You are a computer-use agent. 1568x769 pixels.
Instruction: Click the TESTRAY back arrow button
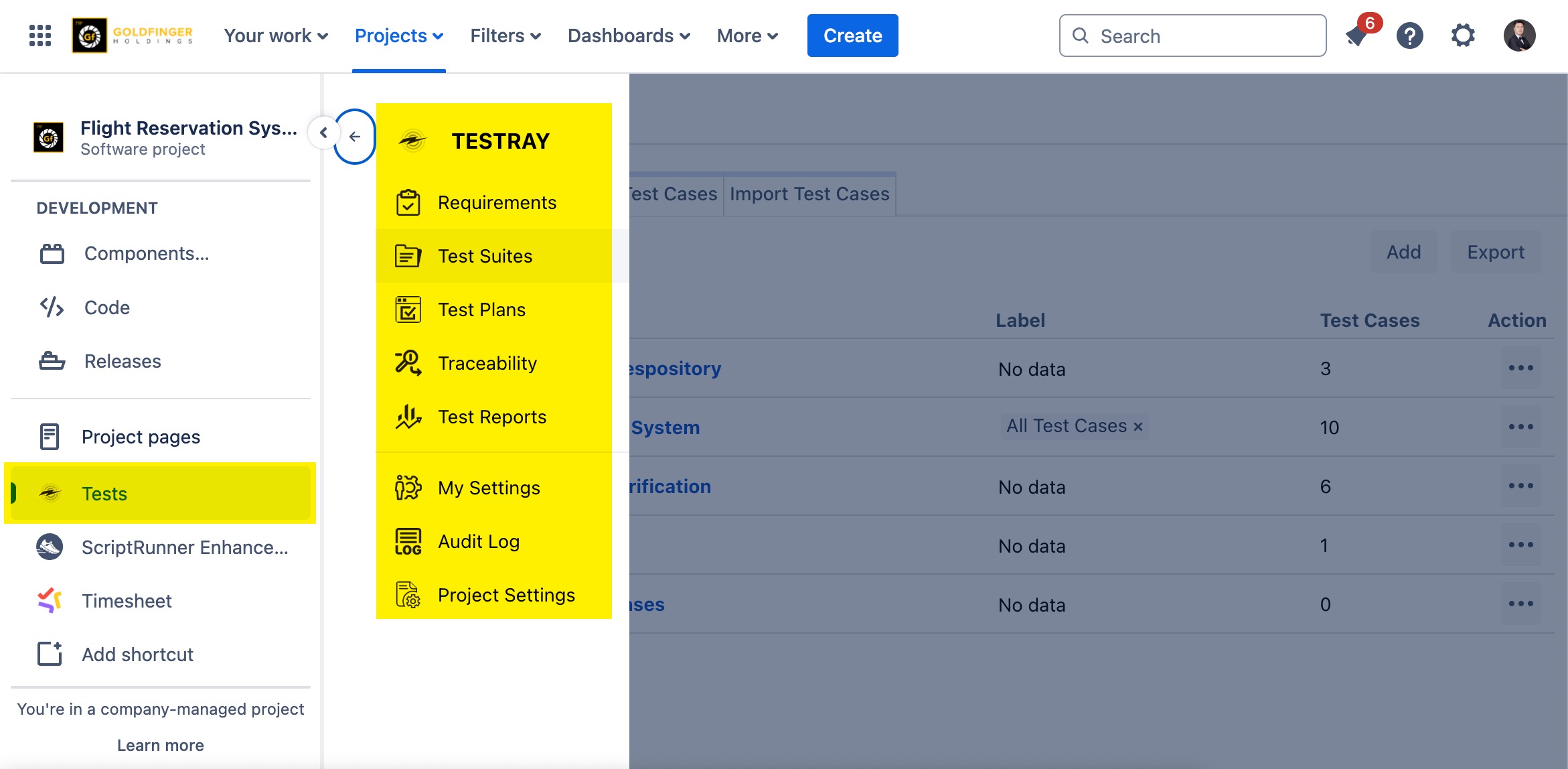coord(355,137)
